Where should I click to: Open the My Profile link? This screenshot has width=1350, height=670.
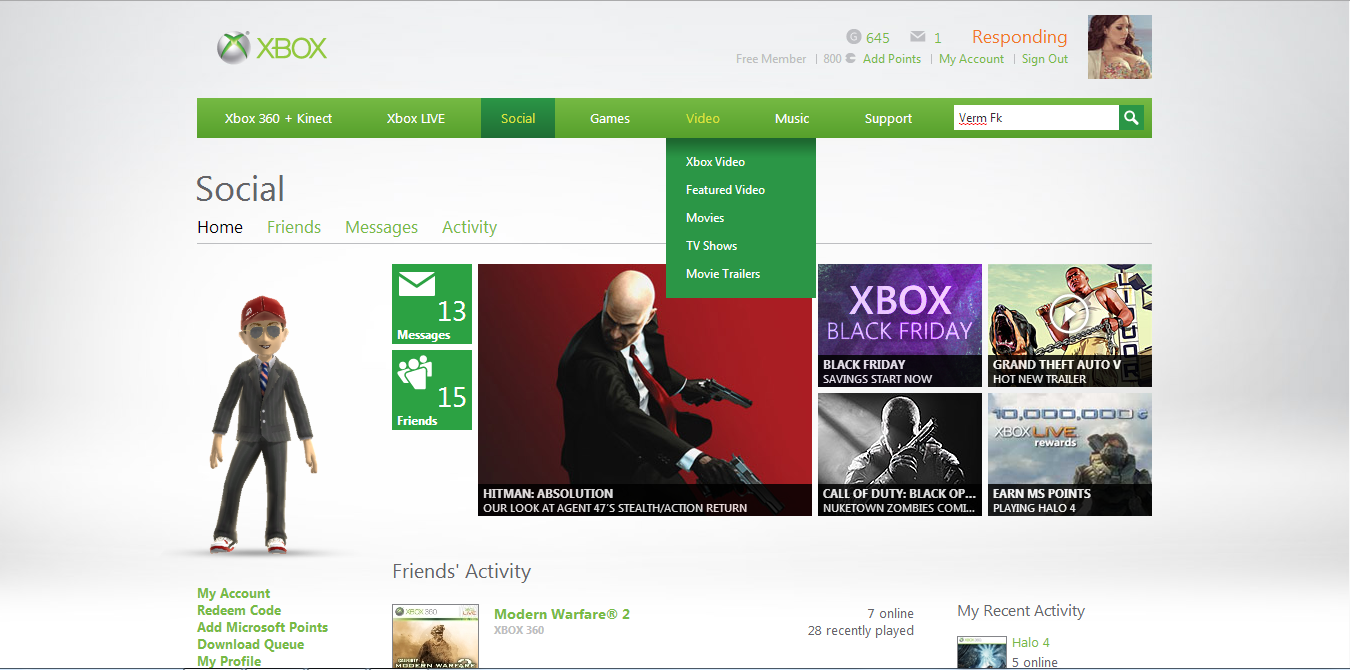click(x=229, y=662)
